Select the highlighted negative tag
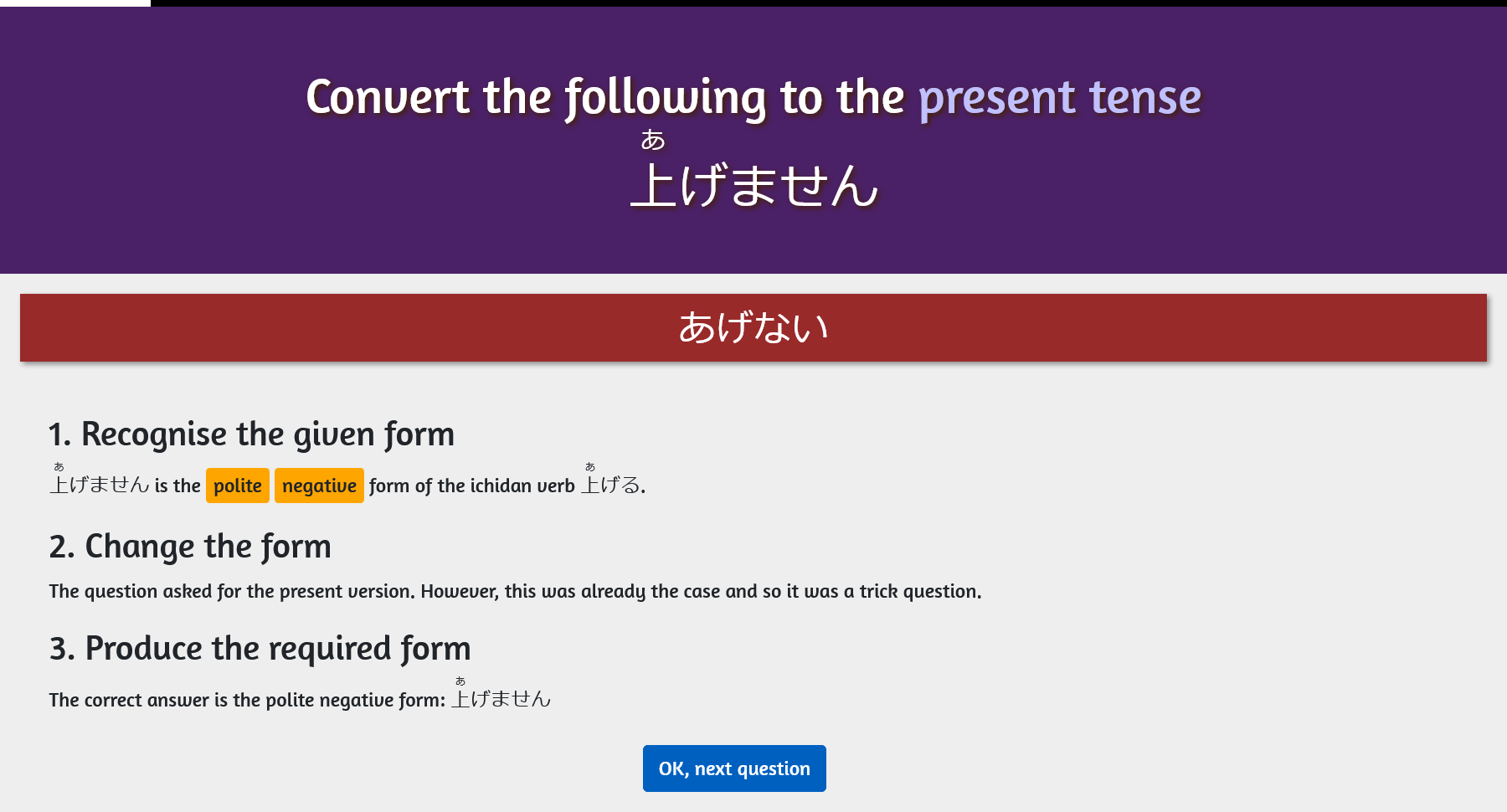Image resolution: width=1507 pixels, height=812 pixels. 319,486
